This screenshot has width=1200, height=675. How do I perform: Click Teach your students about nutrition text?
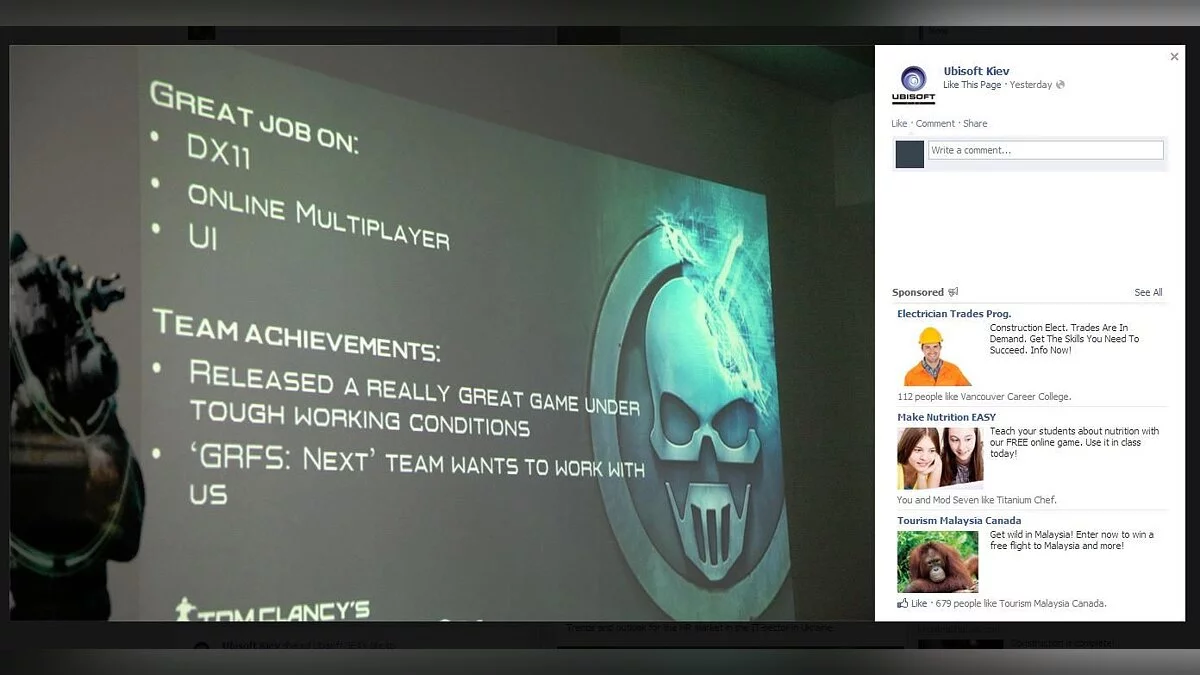tap(1075, 442)
